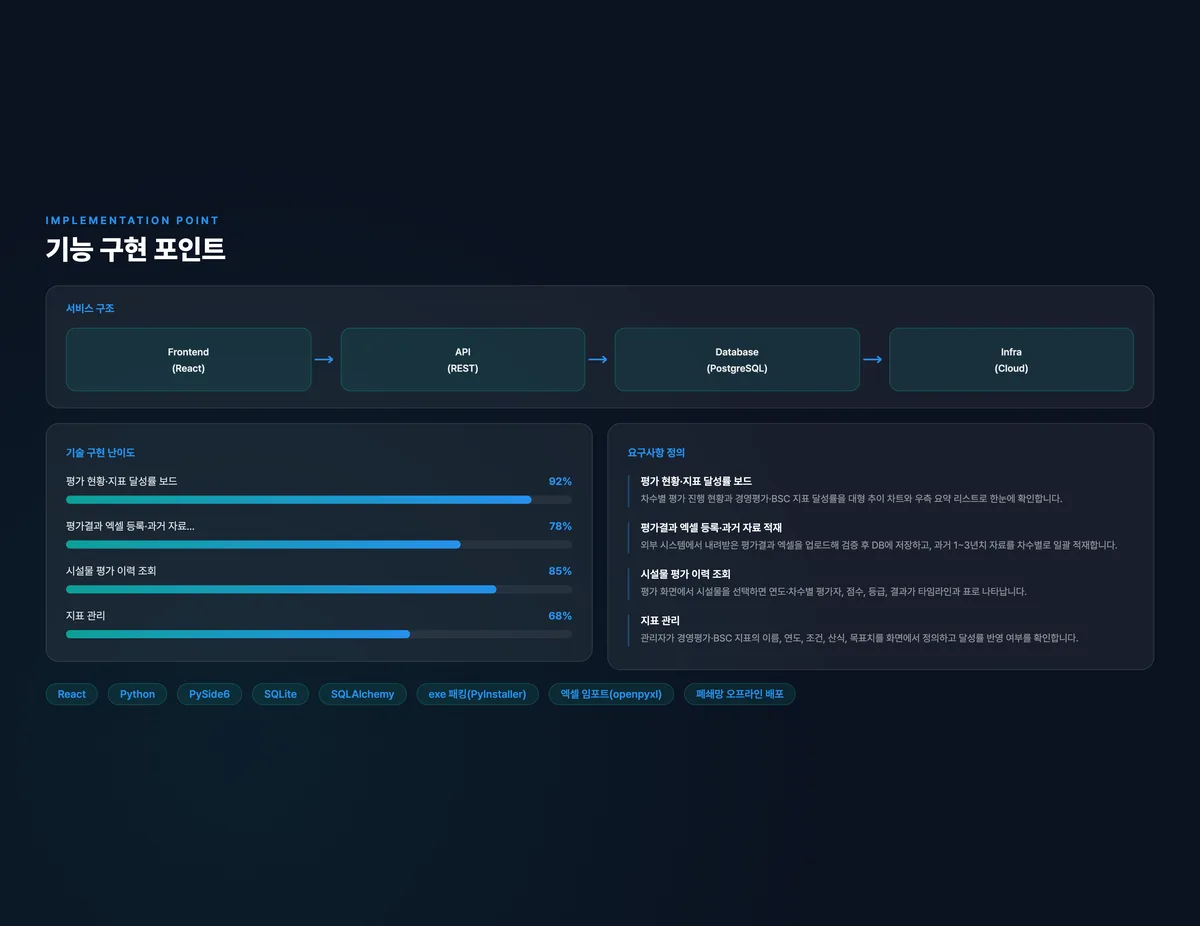Click the 92% percentage value
1200x926 pixels.
560,481
